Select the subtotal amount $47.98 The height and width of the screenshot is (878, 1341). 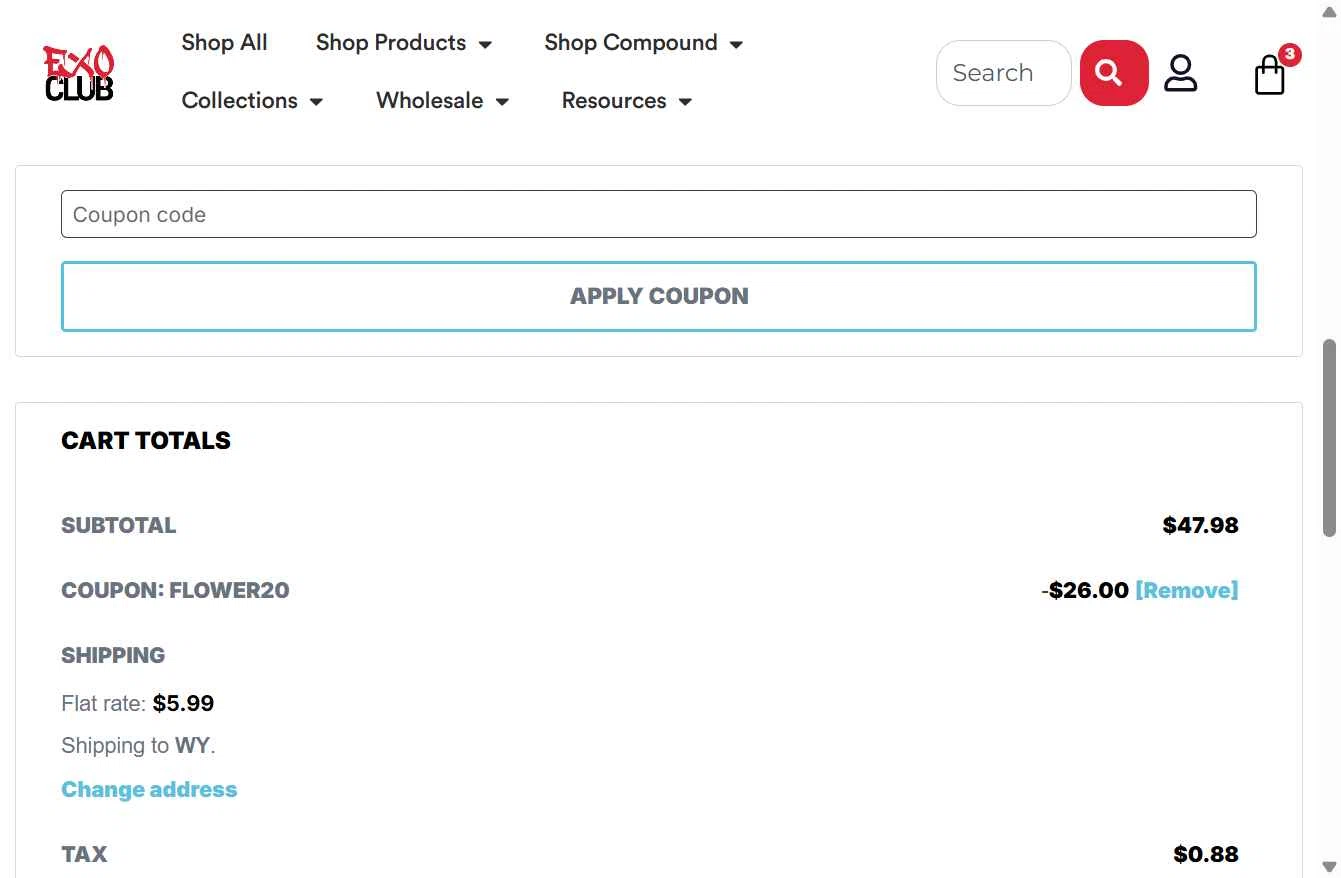[x=1201, y=525]
